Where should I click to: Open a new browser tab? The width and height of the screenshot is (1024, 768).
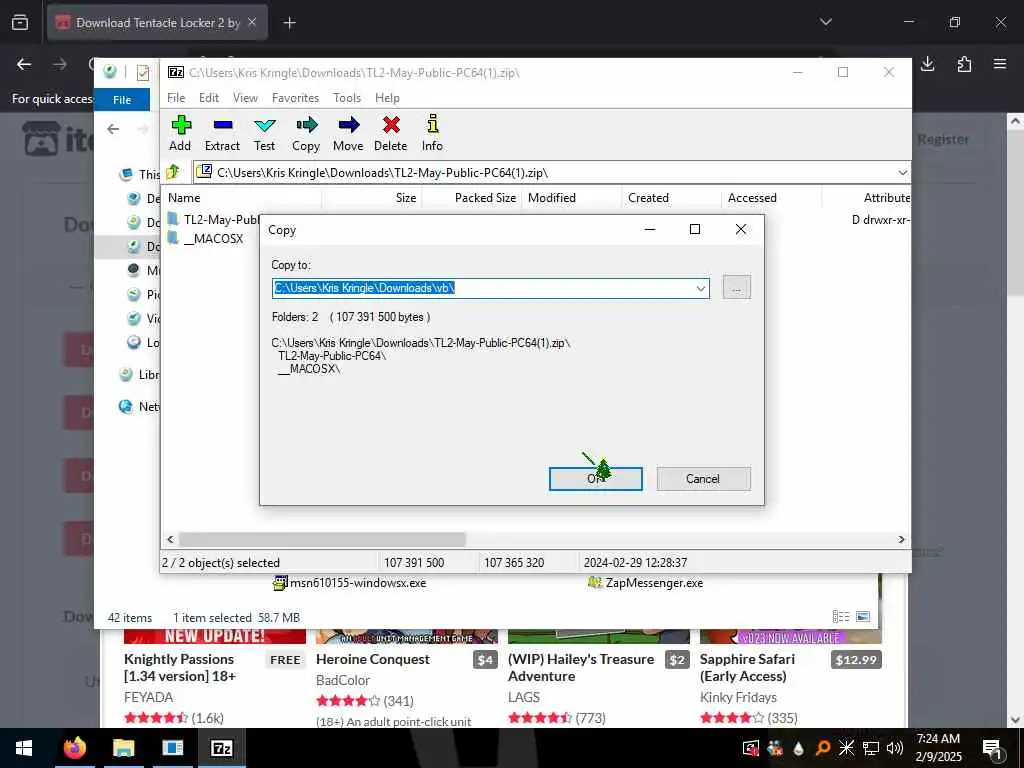(289, 23)
